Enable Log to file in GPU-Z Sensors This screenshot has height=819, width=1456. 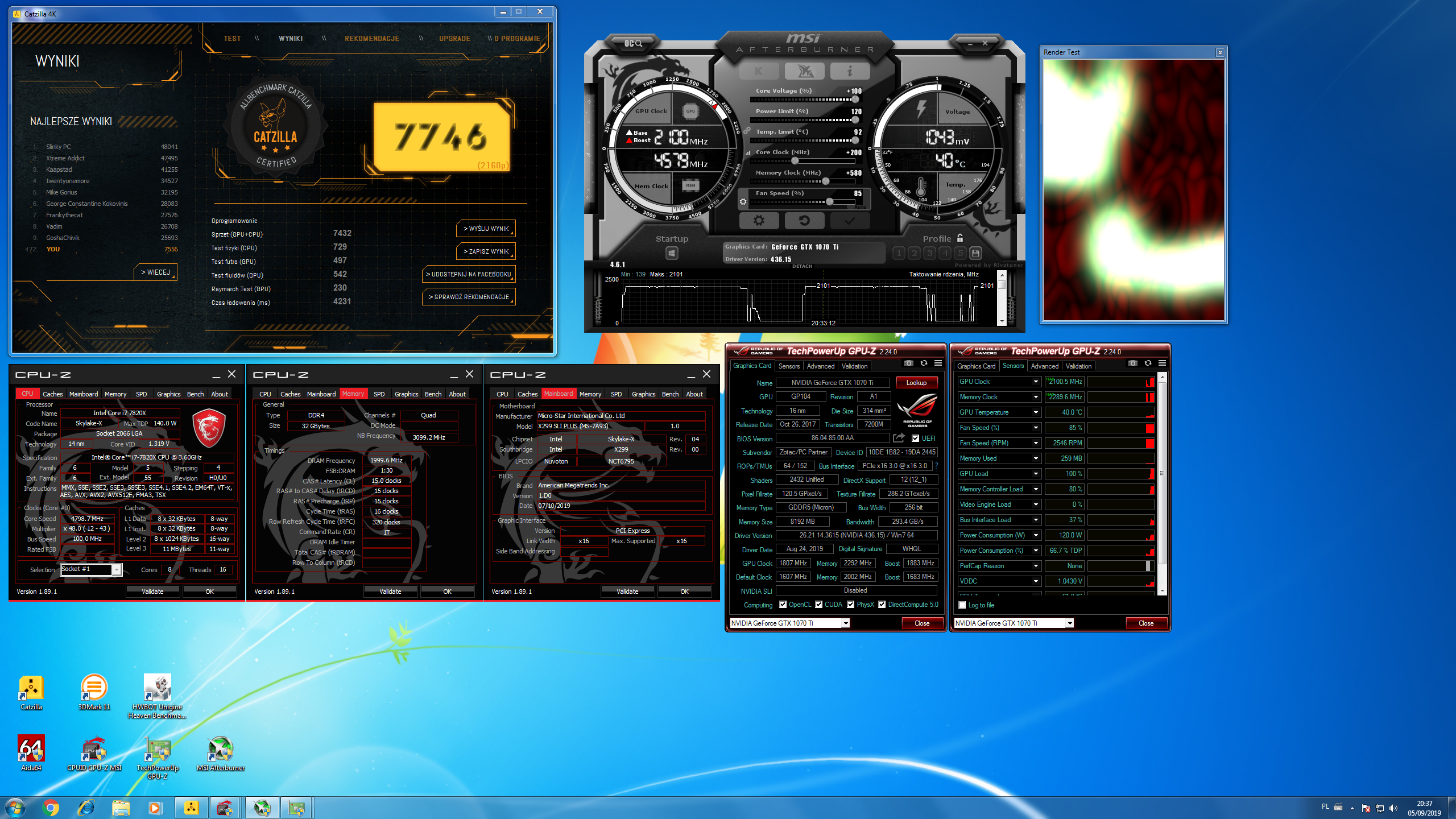pos(962,605)
